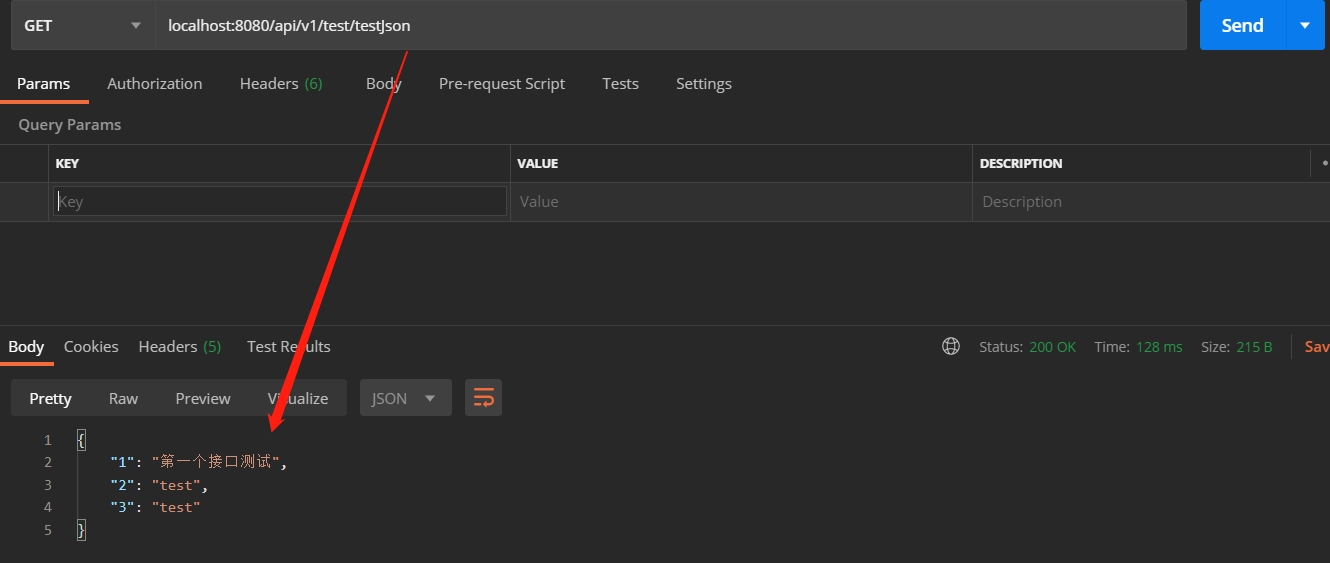
Task: Click line number 5 in response
Action: [47, 530]
